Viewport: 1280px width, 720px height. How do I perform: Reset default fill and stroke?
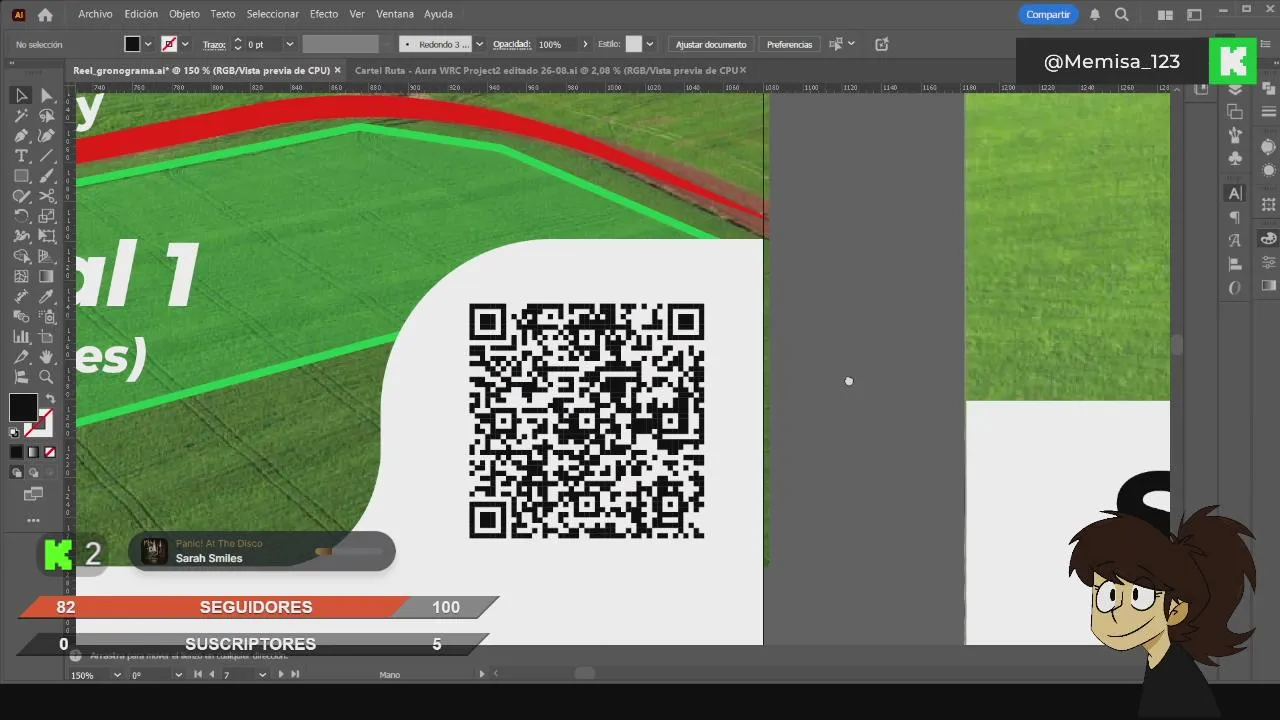click(15, 432)
